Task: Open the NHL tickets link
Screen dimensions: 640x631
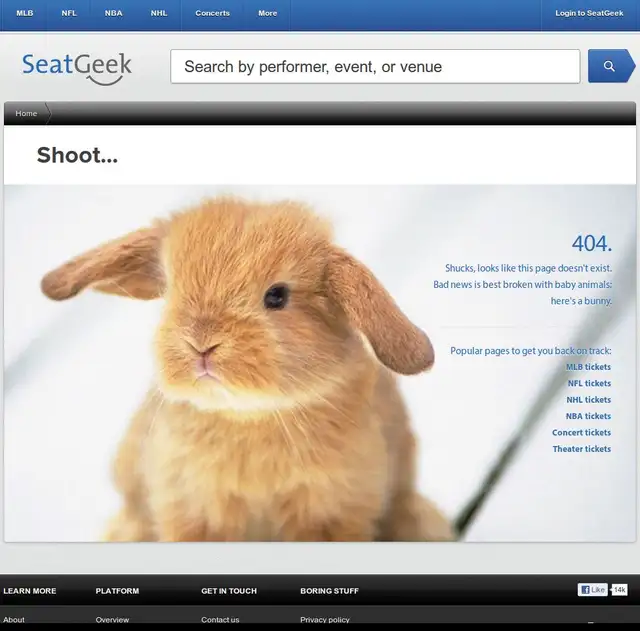Action: tap(589, 400)
